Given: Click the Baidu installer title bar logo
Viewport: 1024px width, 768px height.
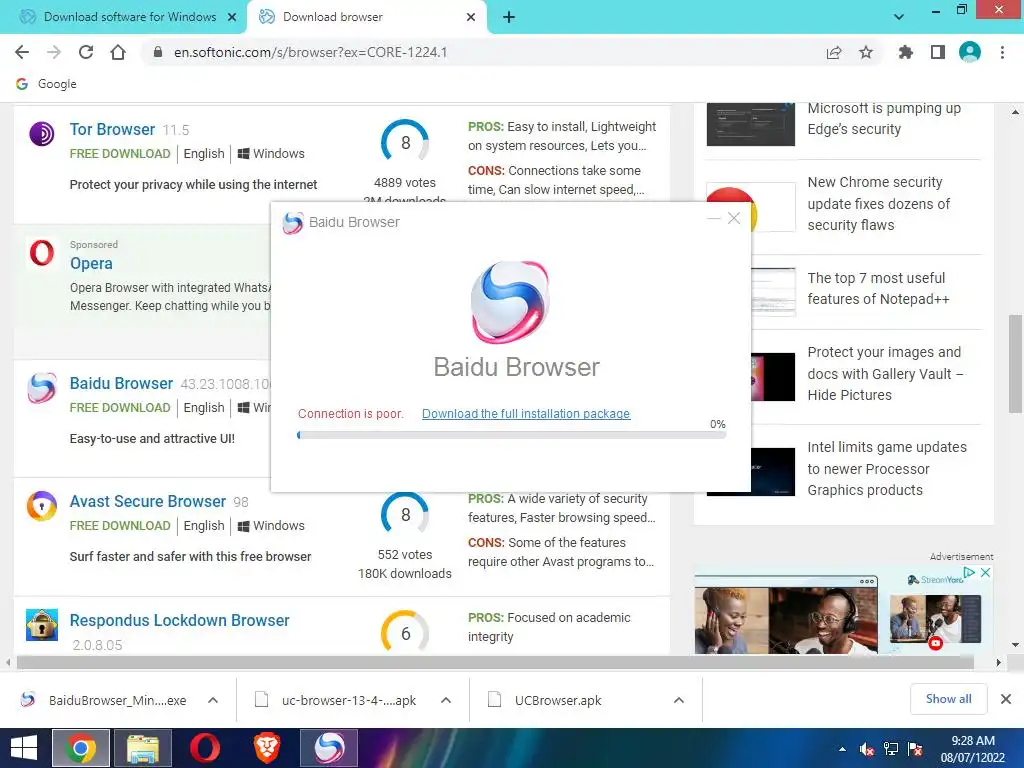Looking at the screenshot, I should (293, 223).
